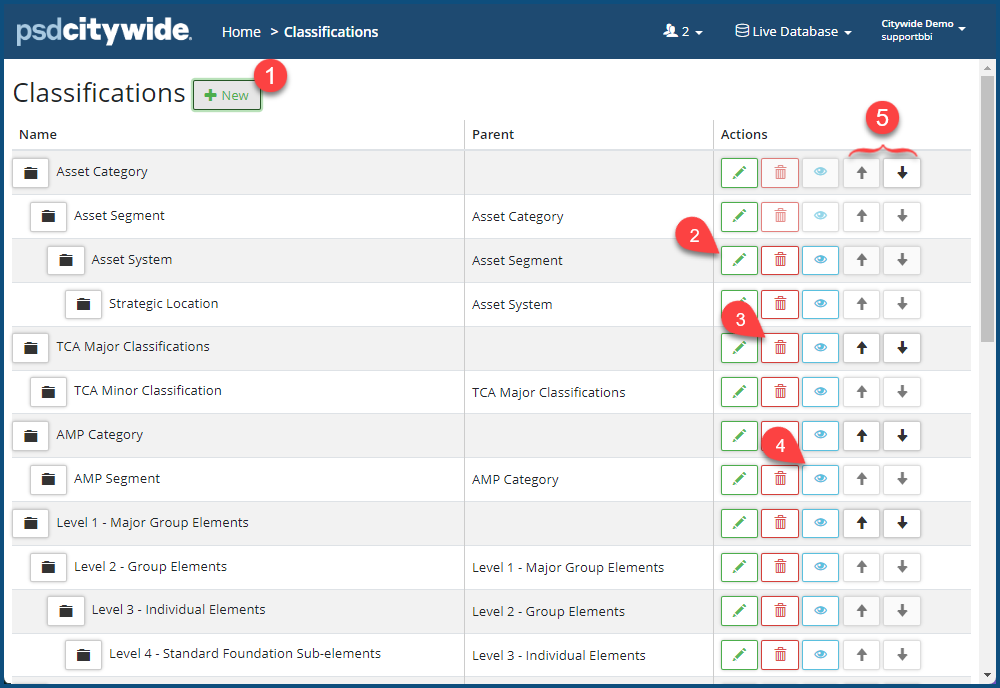Delete Level 4 - Standard Foundation Sub-elements

780,655
